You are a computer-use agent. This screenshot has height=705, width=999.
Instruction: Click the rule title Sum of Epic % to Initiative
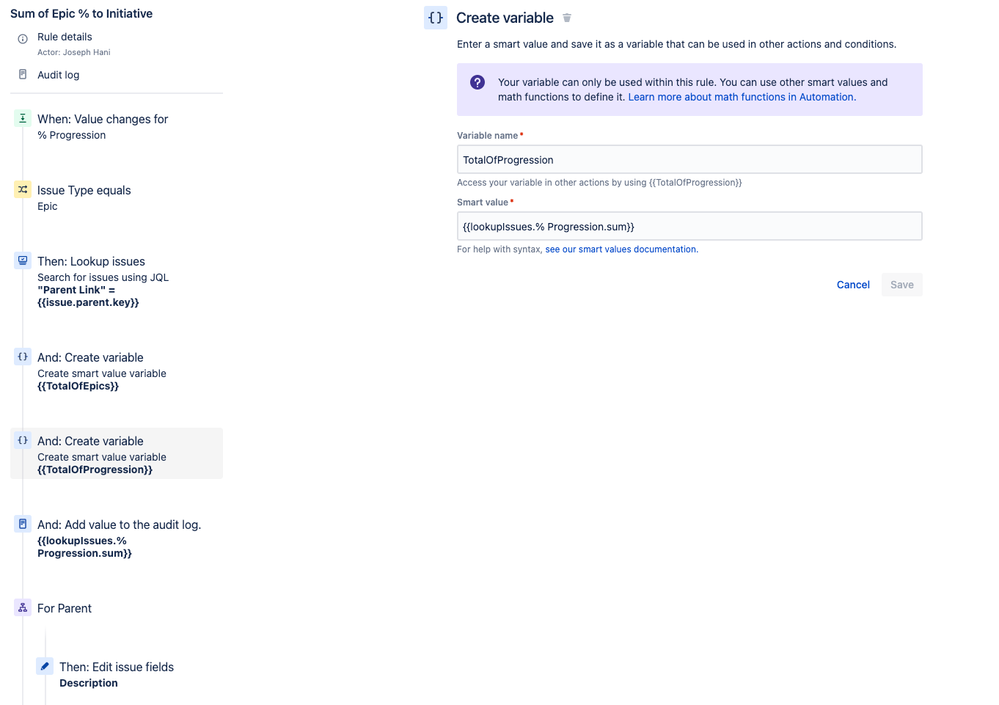click(81, 13)
